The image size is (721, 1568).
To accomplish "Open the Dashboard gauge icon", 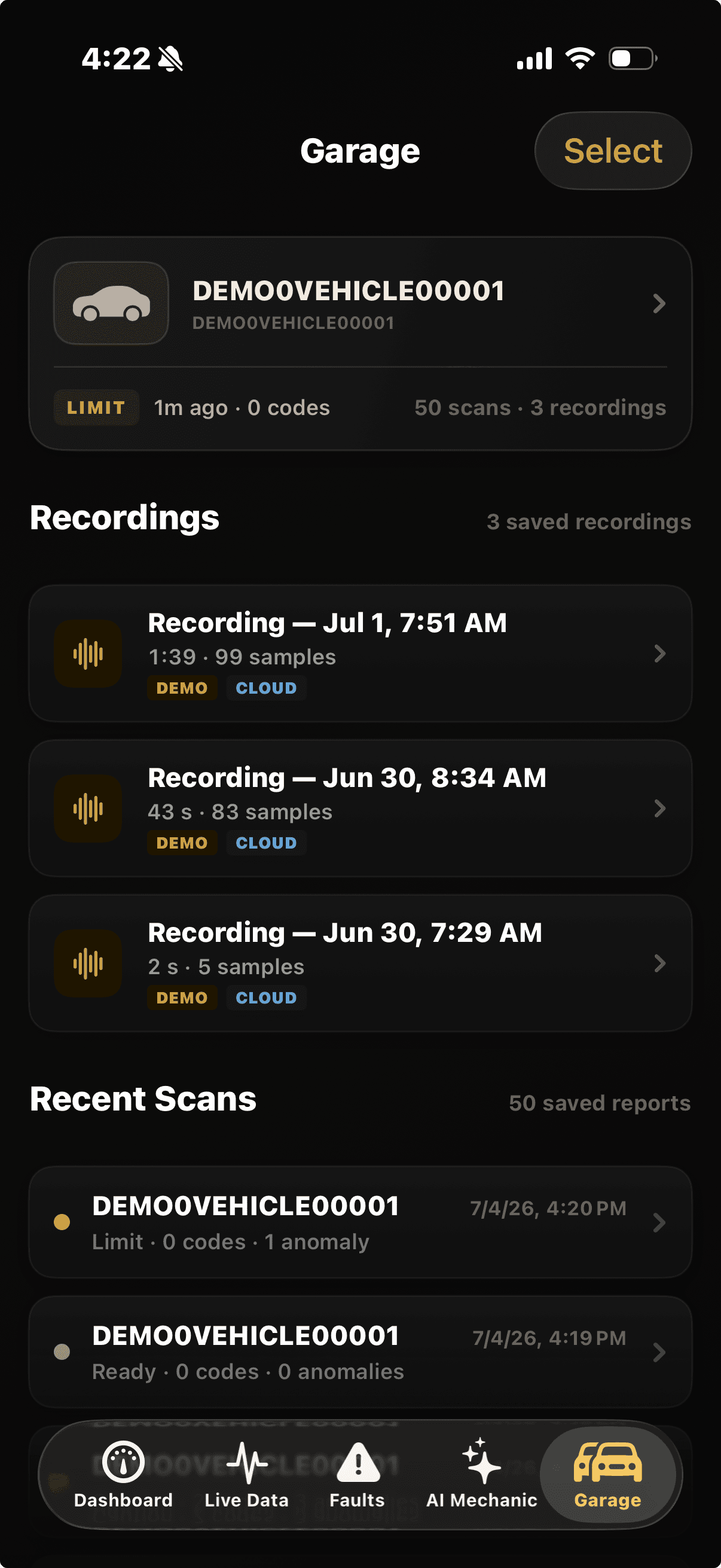I will tap(123, 1462).
